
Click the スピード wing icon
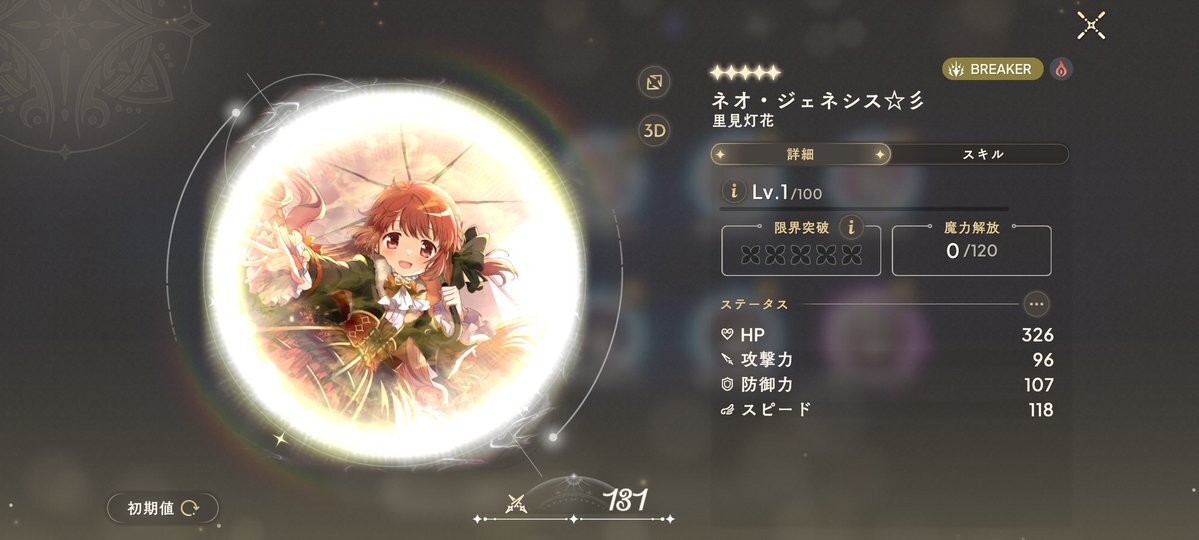(727, 410)
